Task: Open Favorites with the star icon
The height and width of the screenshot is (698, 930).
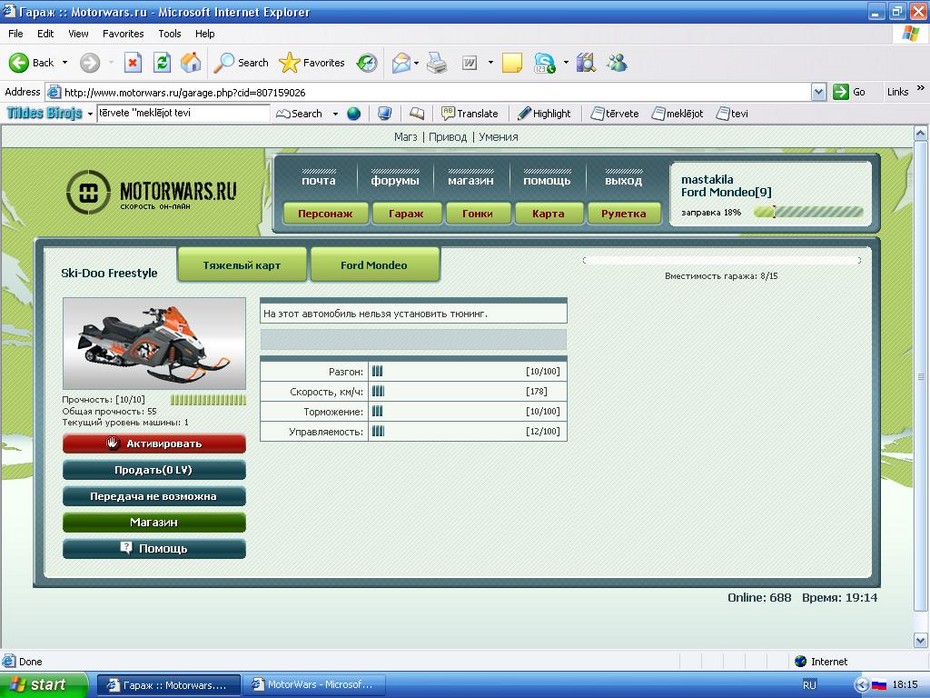Action: point(289,62)
